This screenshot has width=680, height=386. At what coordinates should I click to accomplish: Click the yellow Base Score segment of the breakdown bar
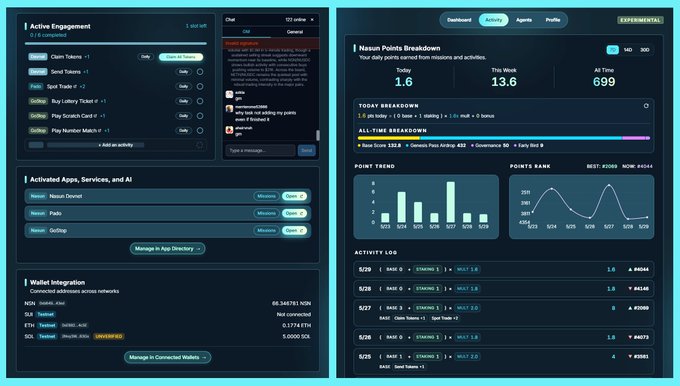click(x=389, y=138)
